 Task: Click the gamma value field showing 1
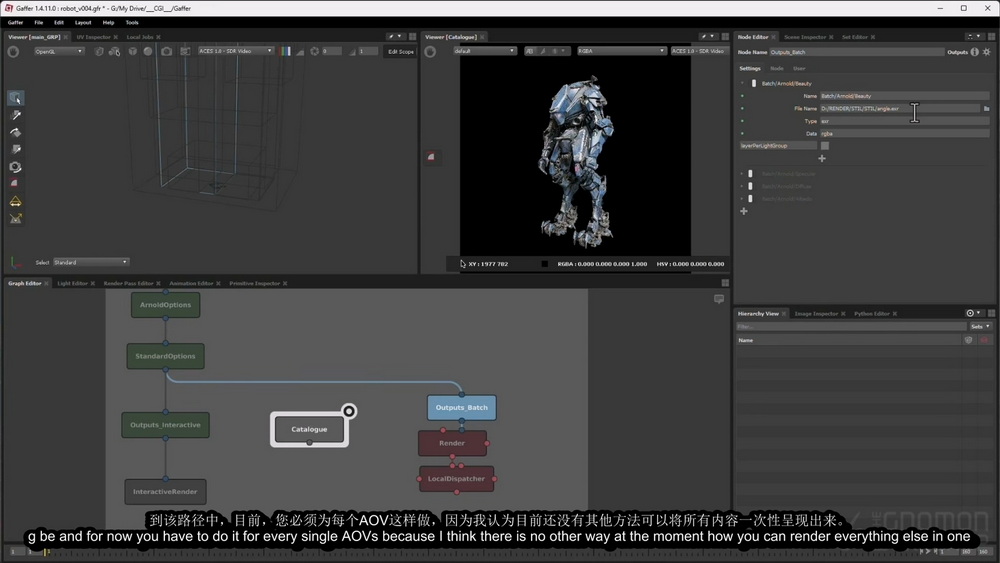(x=367, y=51)
